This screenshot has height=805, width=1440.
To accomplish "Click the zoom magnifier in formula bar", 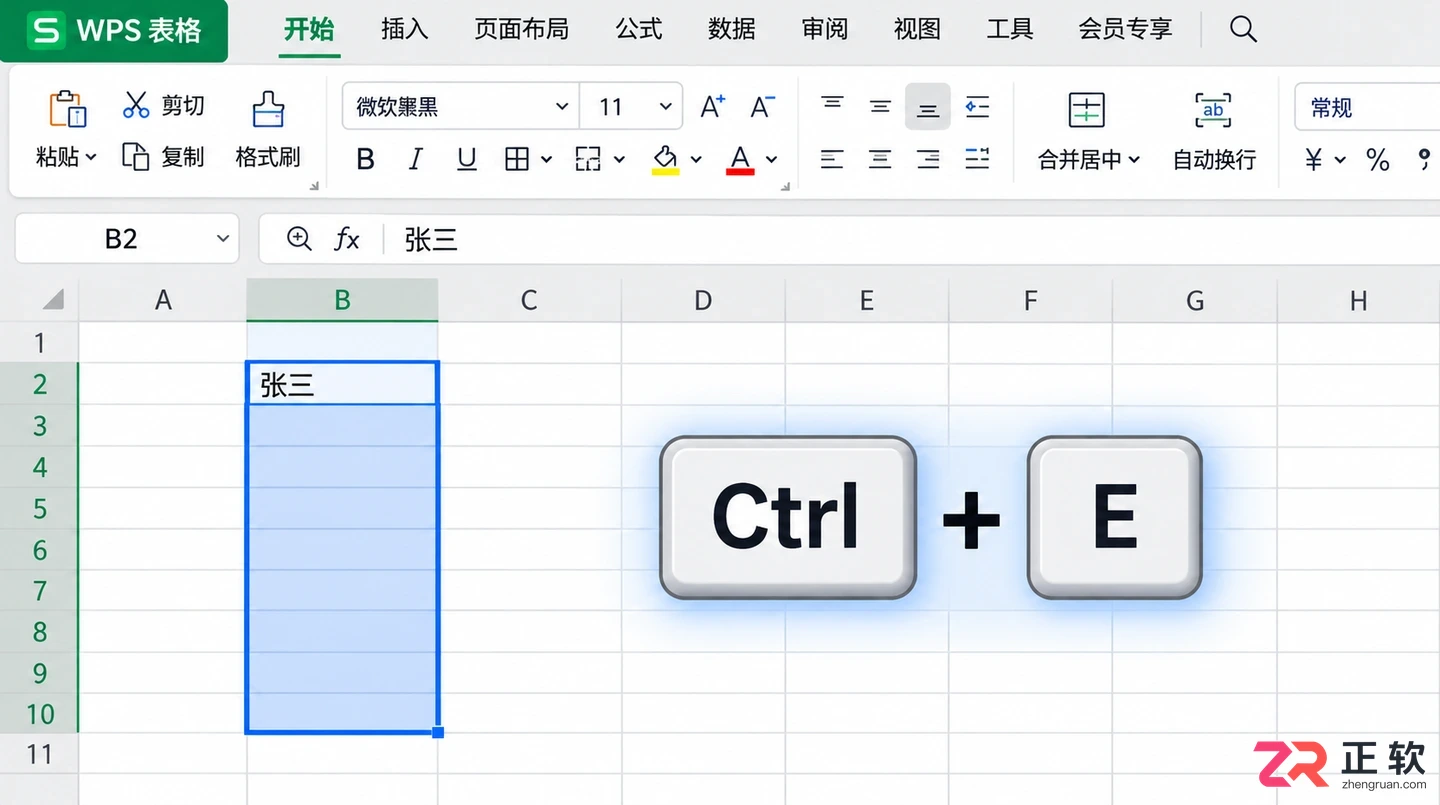I will pos(299,238).
